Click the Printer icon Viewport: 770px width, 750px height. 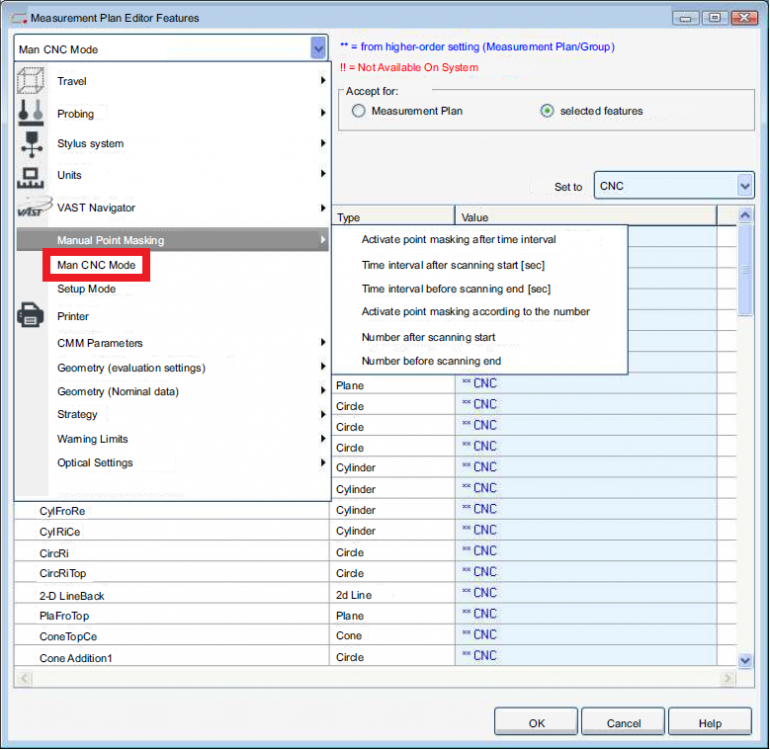[31, 316]
